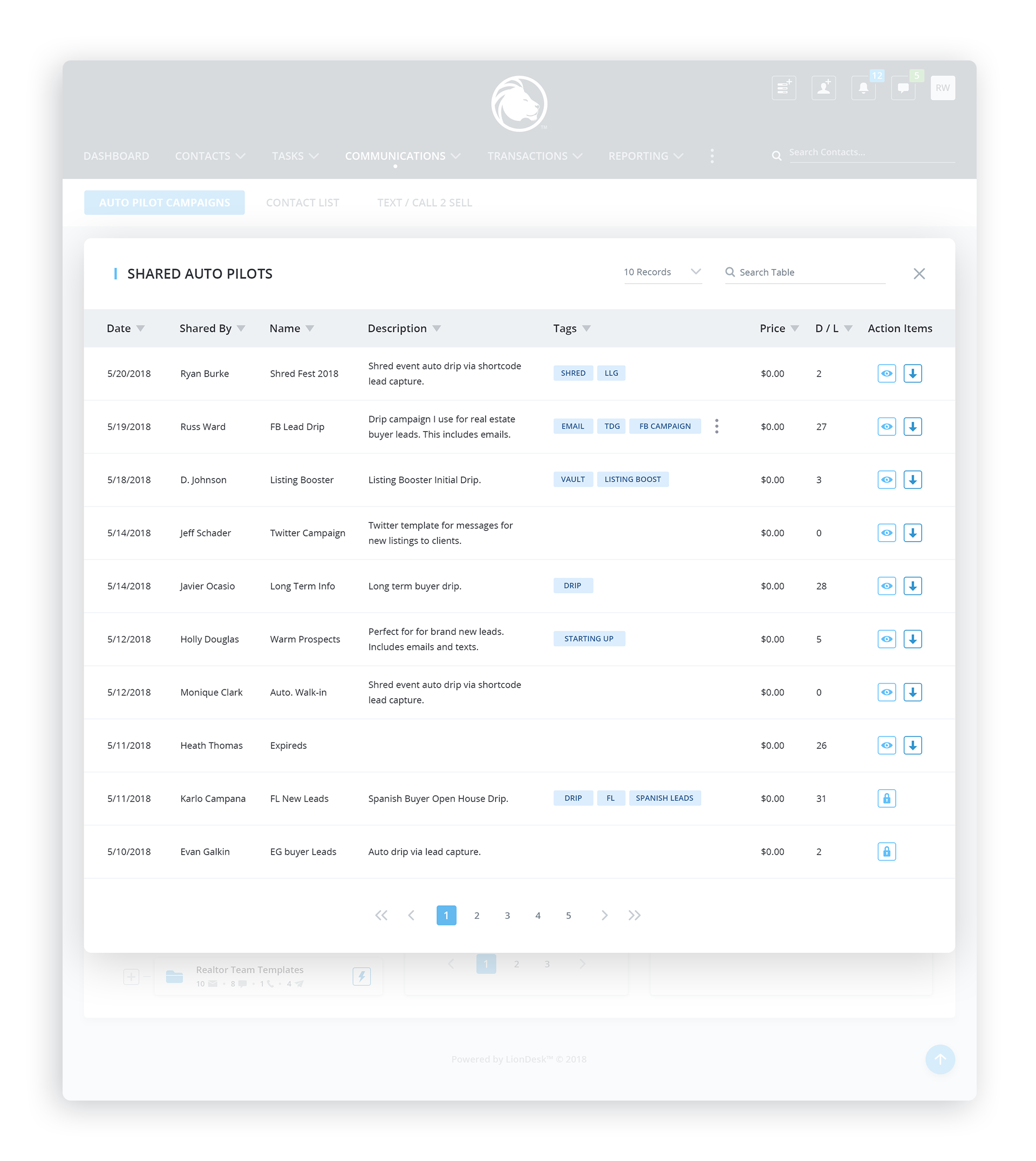
Task: Download the FB Lead Drip auto pilot
Action: (x=912, y=426)
